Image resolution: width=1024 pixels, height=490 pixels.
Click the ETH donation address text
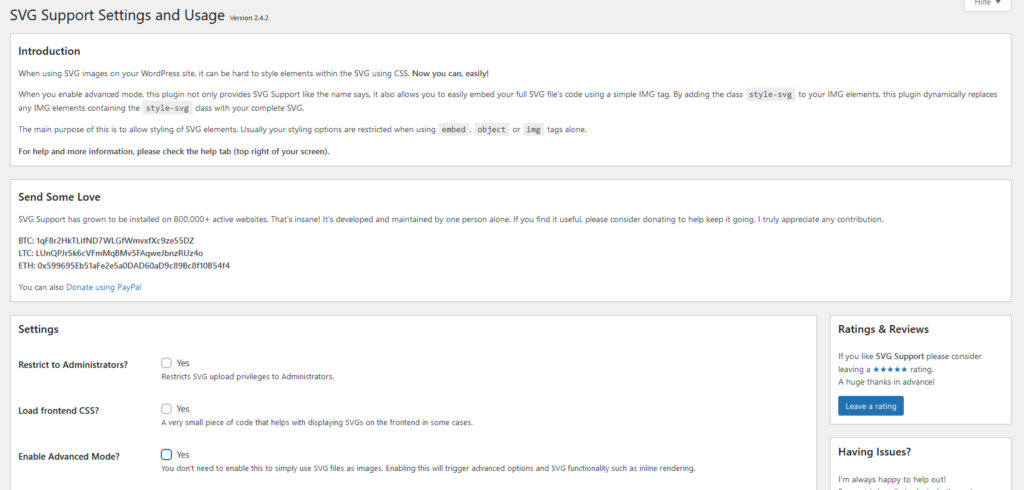134,266
